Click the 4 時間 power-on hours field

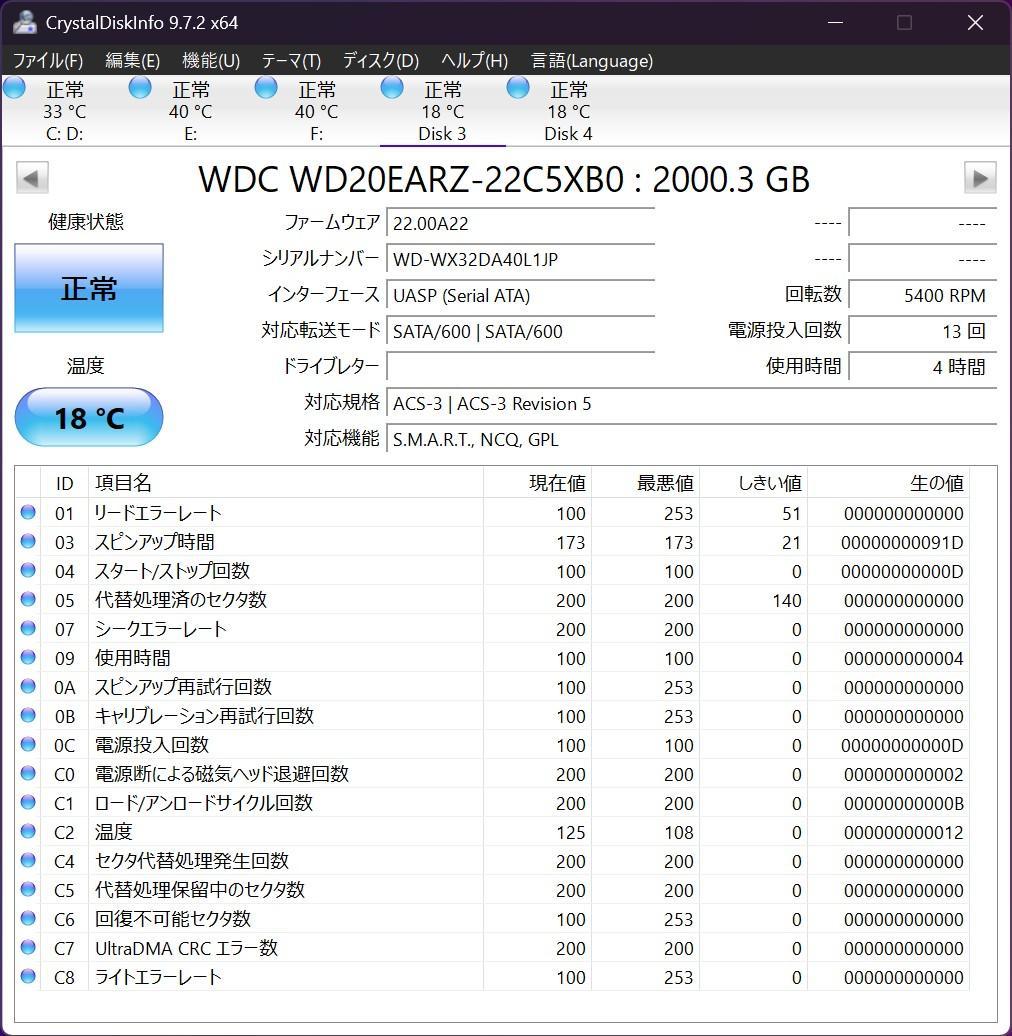[923, 367]
